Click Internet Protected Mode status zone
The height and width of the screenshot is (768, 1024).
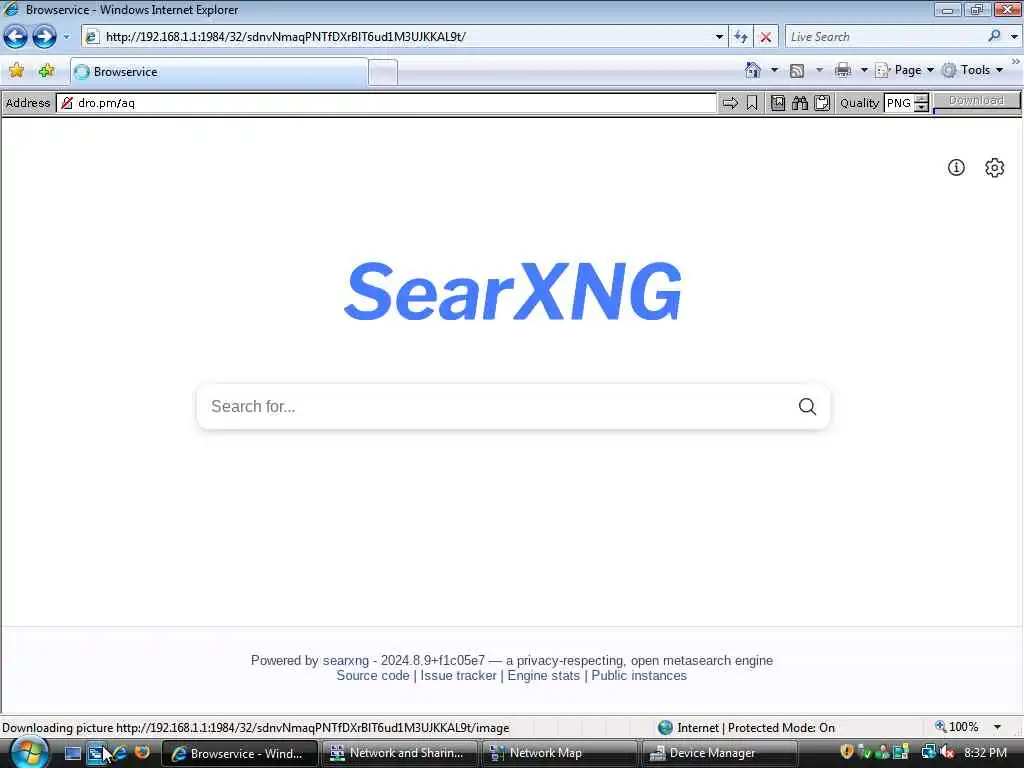pyautogui.click(x=746, y=728)
